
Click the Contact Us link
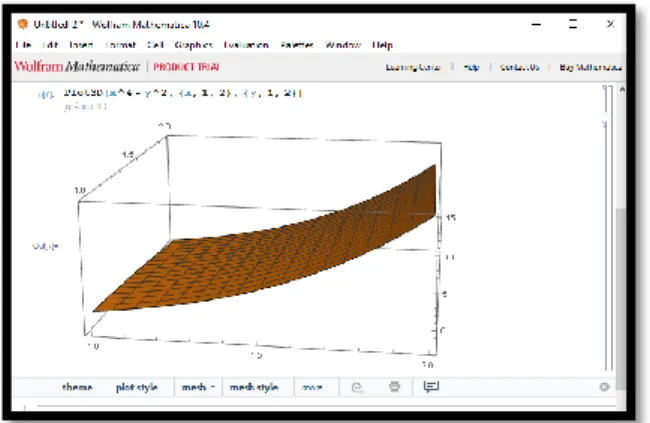[x=519, y=67]
